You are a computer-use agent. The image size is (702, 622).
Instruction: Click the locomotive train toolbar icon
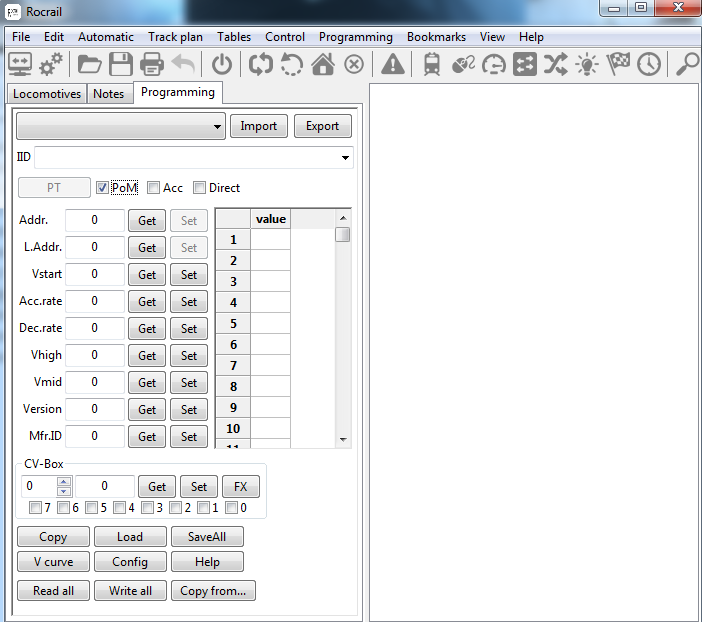coord(432,64)
